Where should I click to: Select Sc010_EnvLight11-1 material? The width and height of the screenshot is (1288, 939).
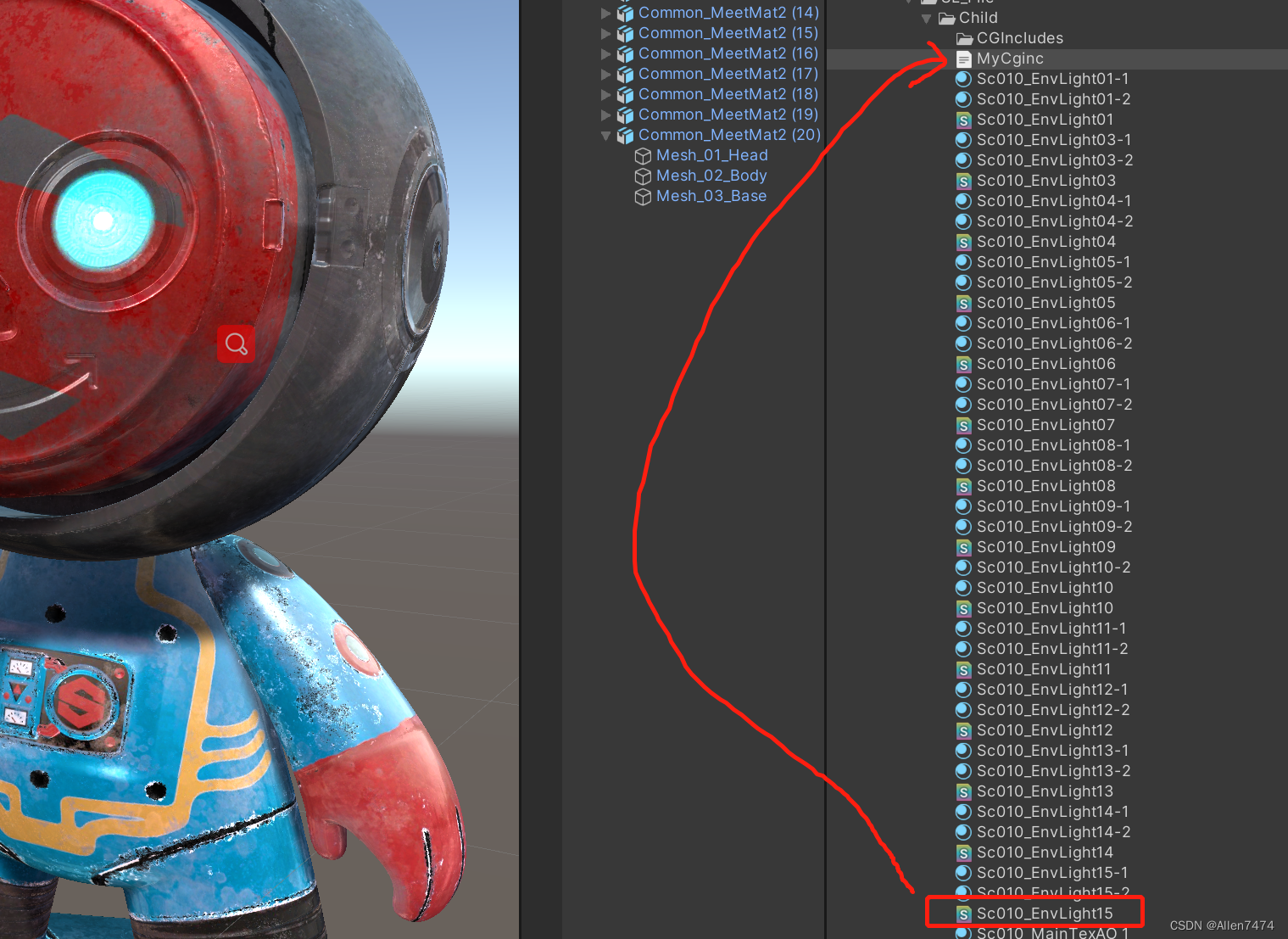coord(1051,629)
